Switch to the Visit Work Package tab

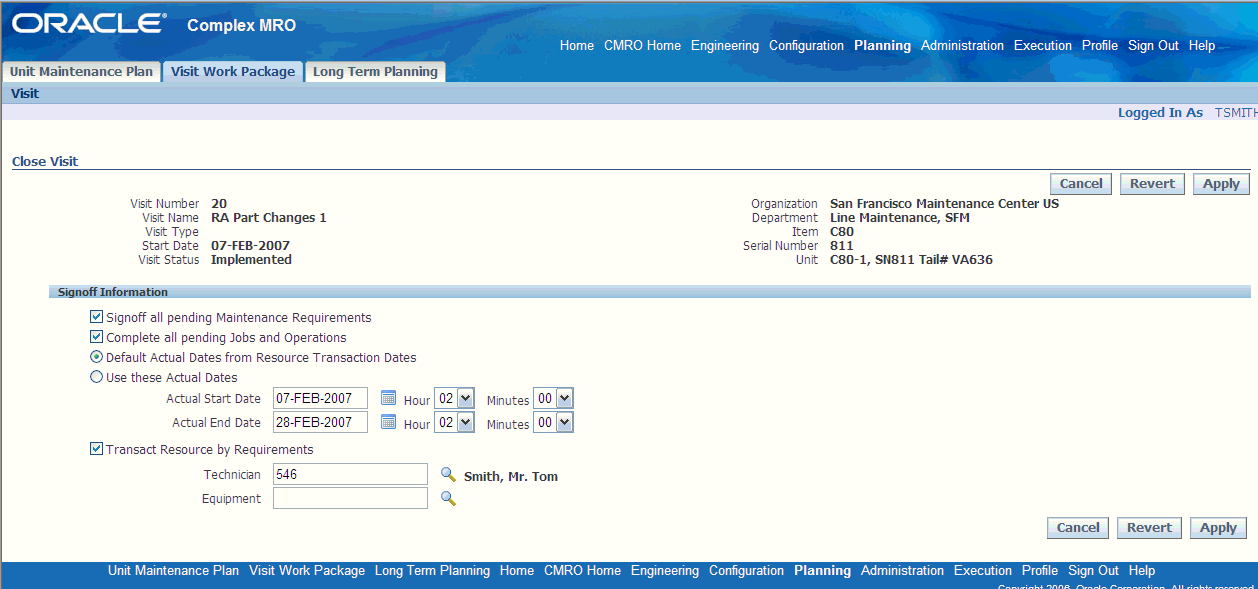coord(233,72)
